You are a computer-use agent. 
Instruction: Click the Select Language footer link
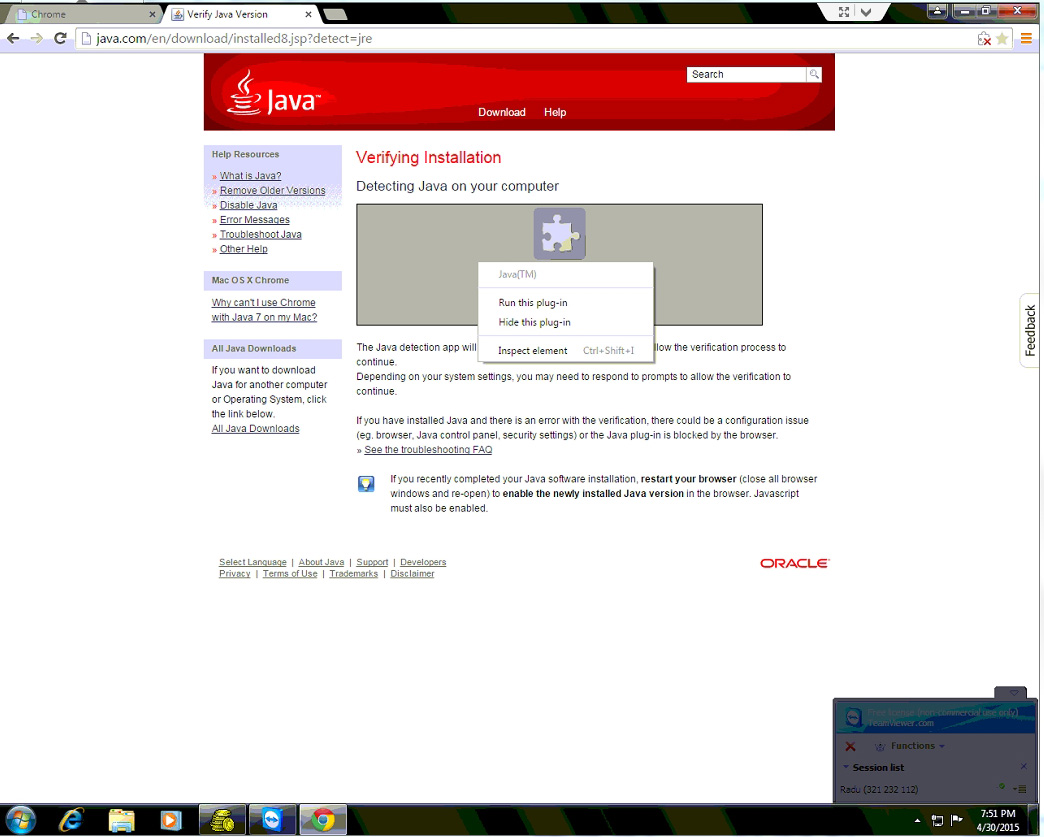252,562
